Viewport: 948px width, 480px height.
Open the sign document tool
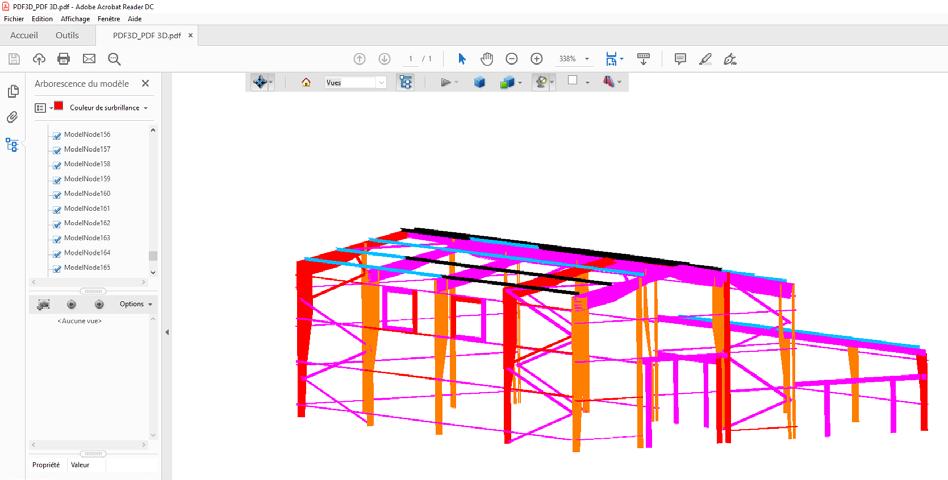click(x=730, y=59)
